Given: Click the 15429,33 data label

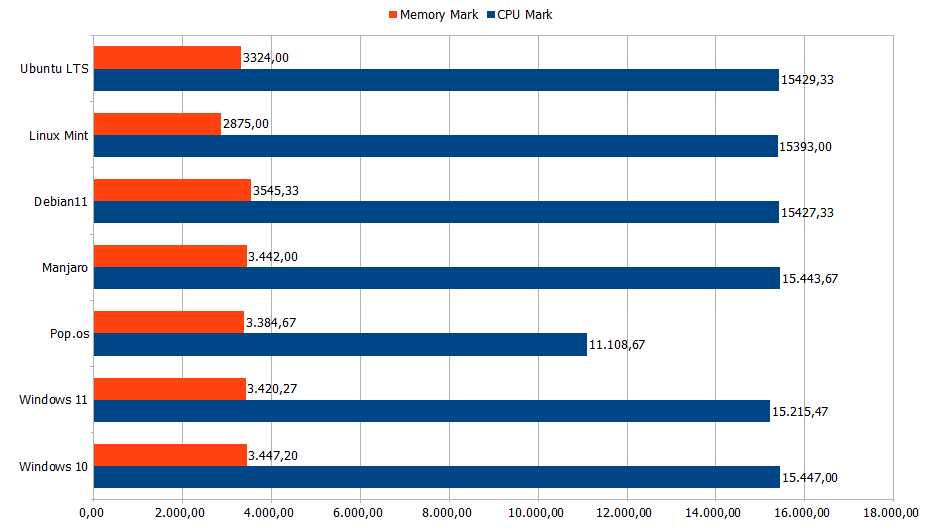Looking at the screenshot, I should (807, 80).
